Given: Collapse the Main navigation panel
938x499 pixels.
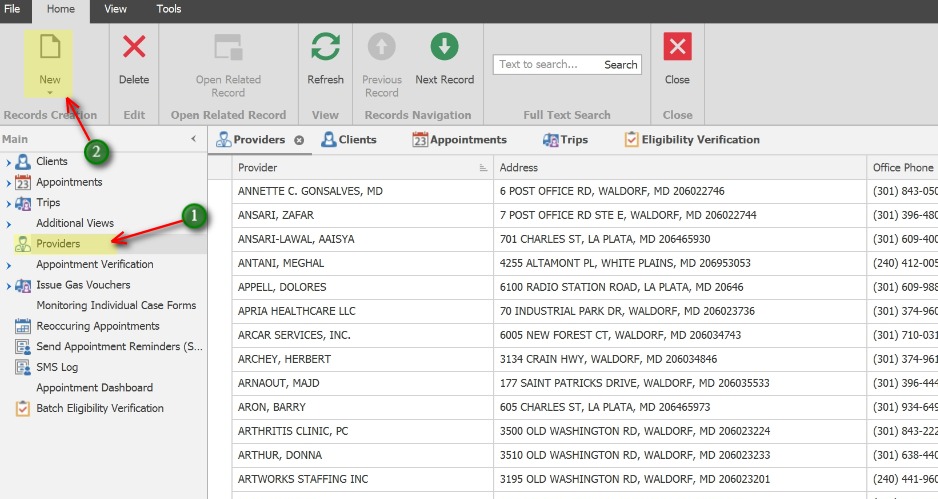Looking at the screenshot, I should tap(193, 139).
